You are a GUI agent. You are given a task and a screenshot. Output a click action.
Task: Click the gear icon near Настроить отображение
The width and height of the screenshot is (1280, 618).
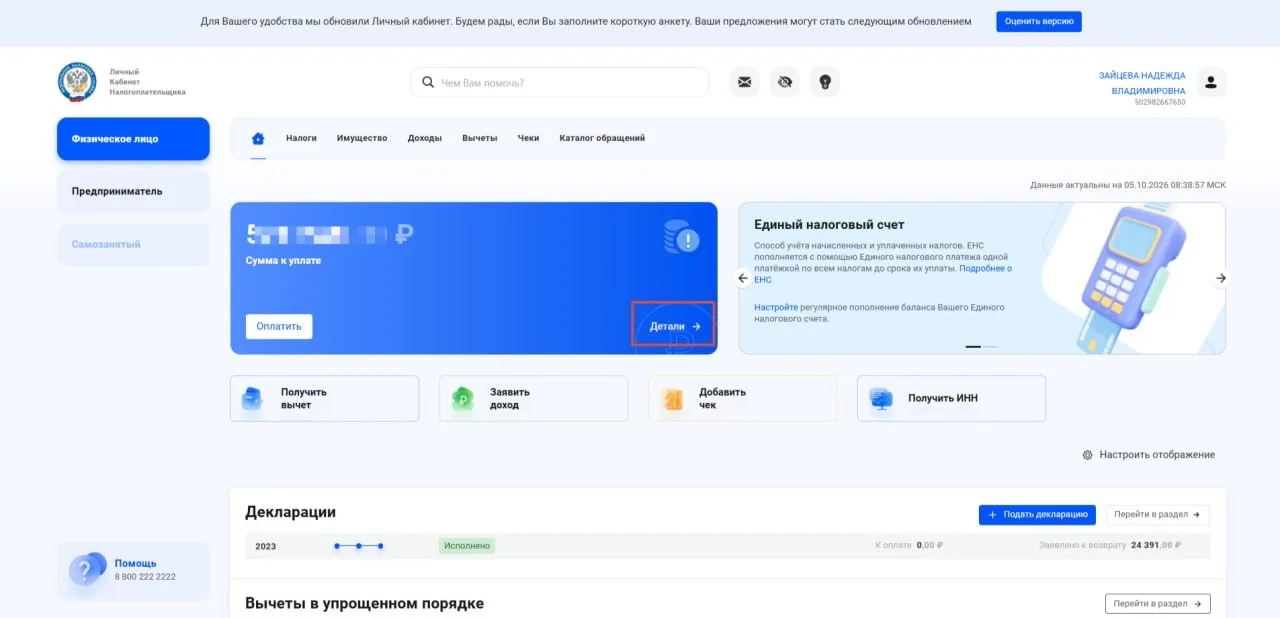tap(1087, 454)
